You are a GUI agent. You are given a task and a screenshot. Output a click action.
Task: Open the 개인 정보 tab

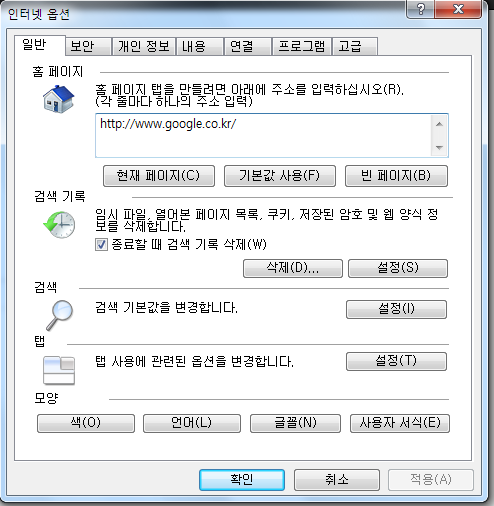pyautogui.click(x=144, y=46)
